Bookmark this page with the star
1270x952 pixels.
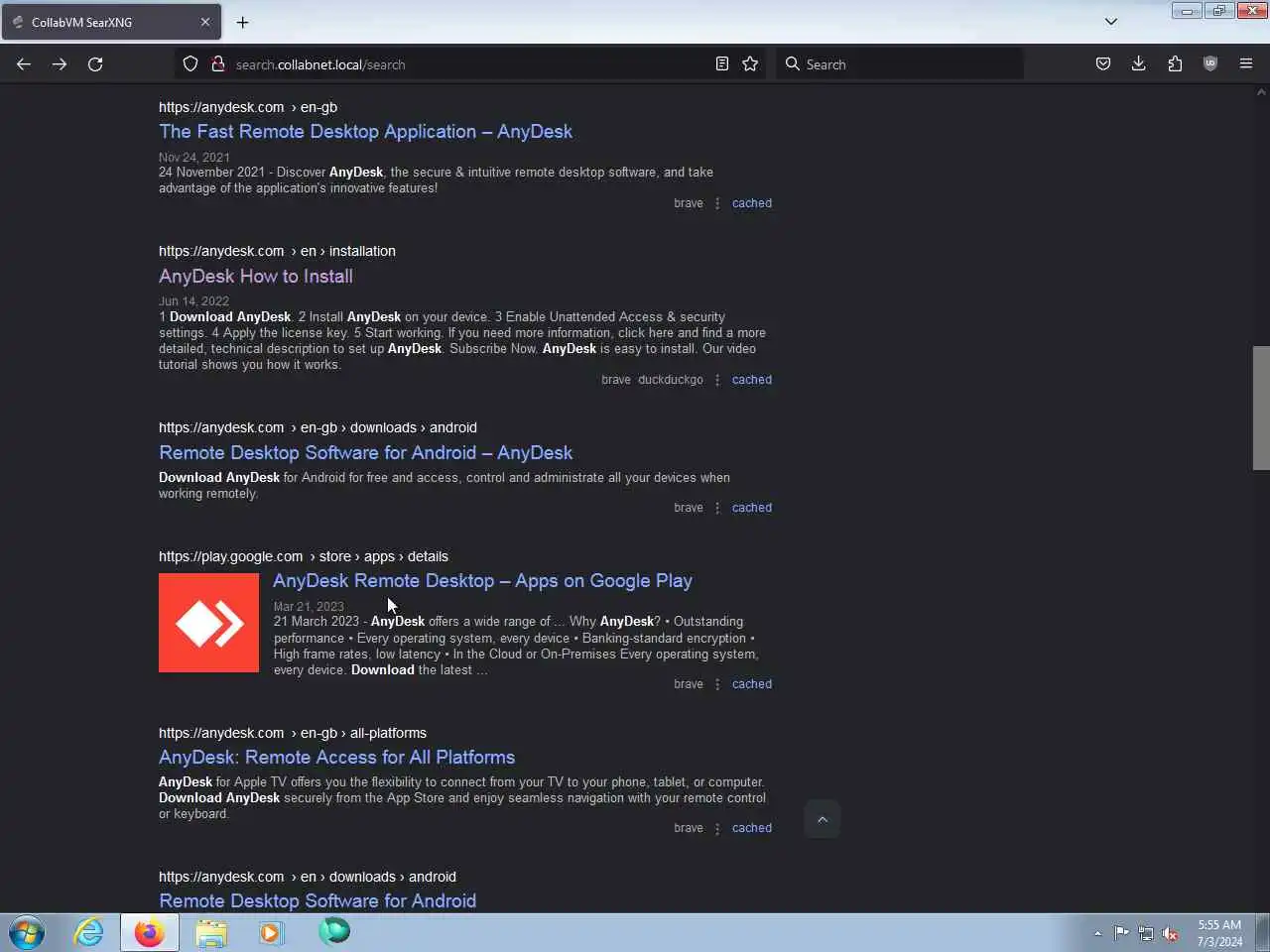pos(750,64)
